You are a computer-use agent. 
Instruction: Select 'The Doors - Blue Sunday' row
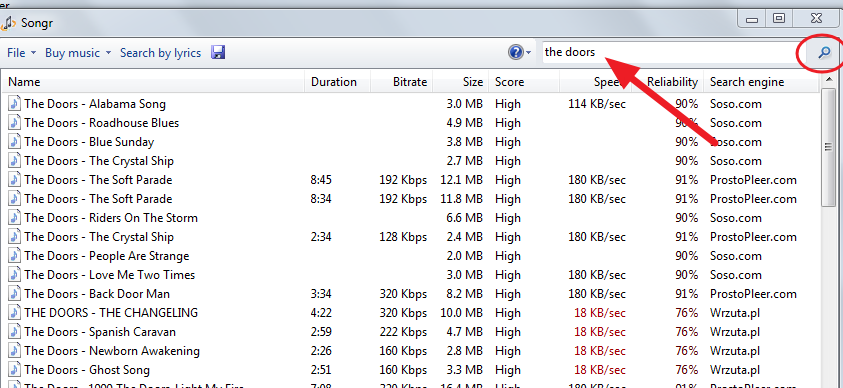click(x=411, y=142)
